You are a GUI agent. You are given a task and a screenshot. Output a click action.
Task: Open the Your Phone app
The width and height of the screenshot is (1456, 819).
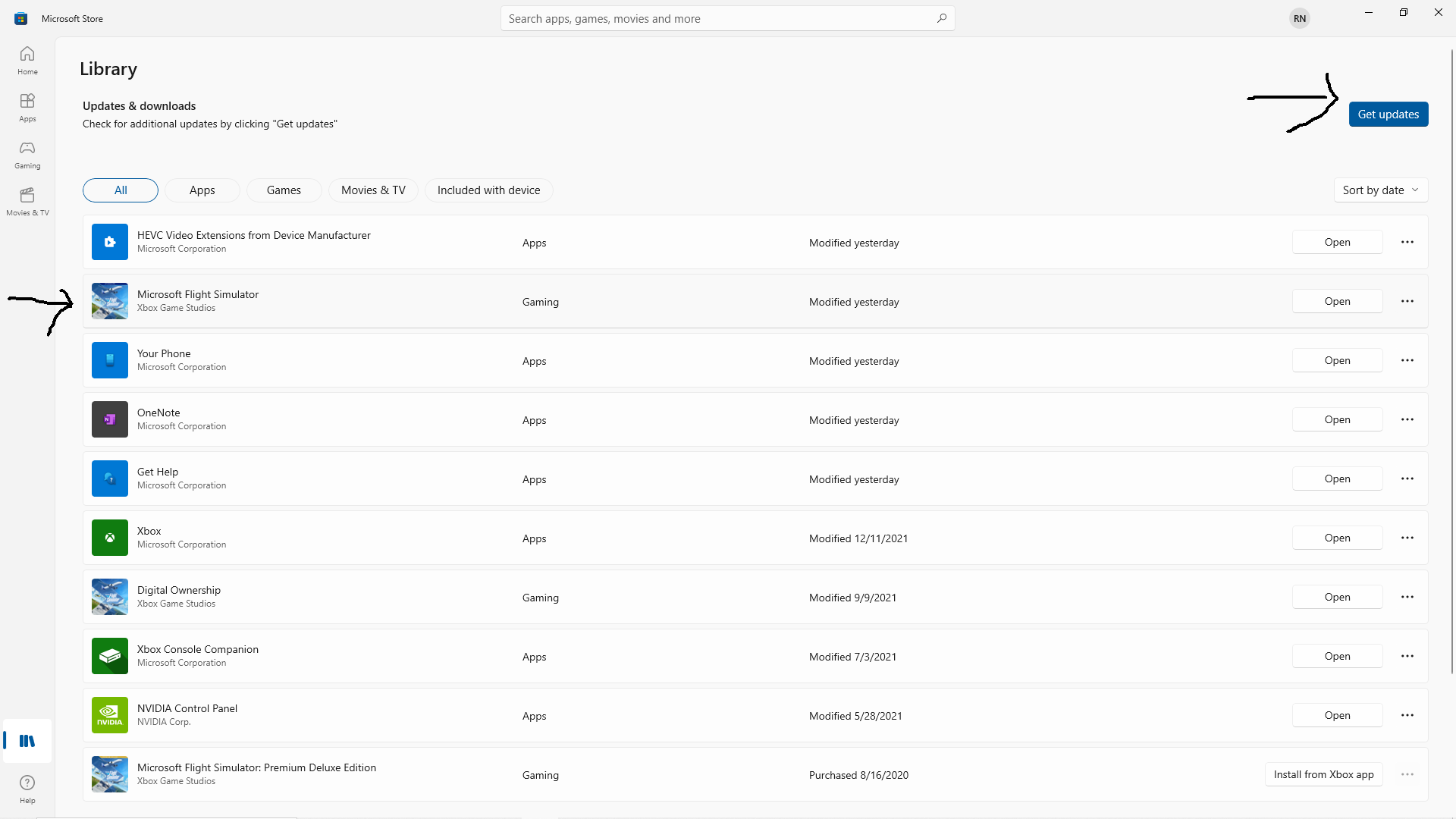pyautogui.click(x=1338, y=360)
